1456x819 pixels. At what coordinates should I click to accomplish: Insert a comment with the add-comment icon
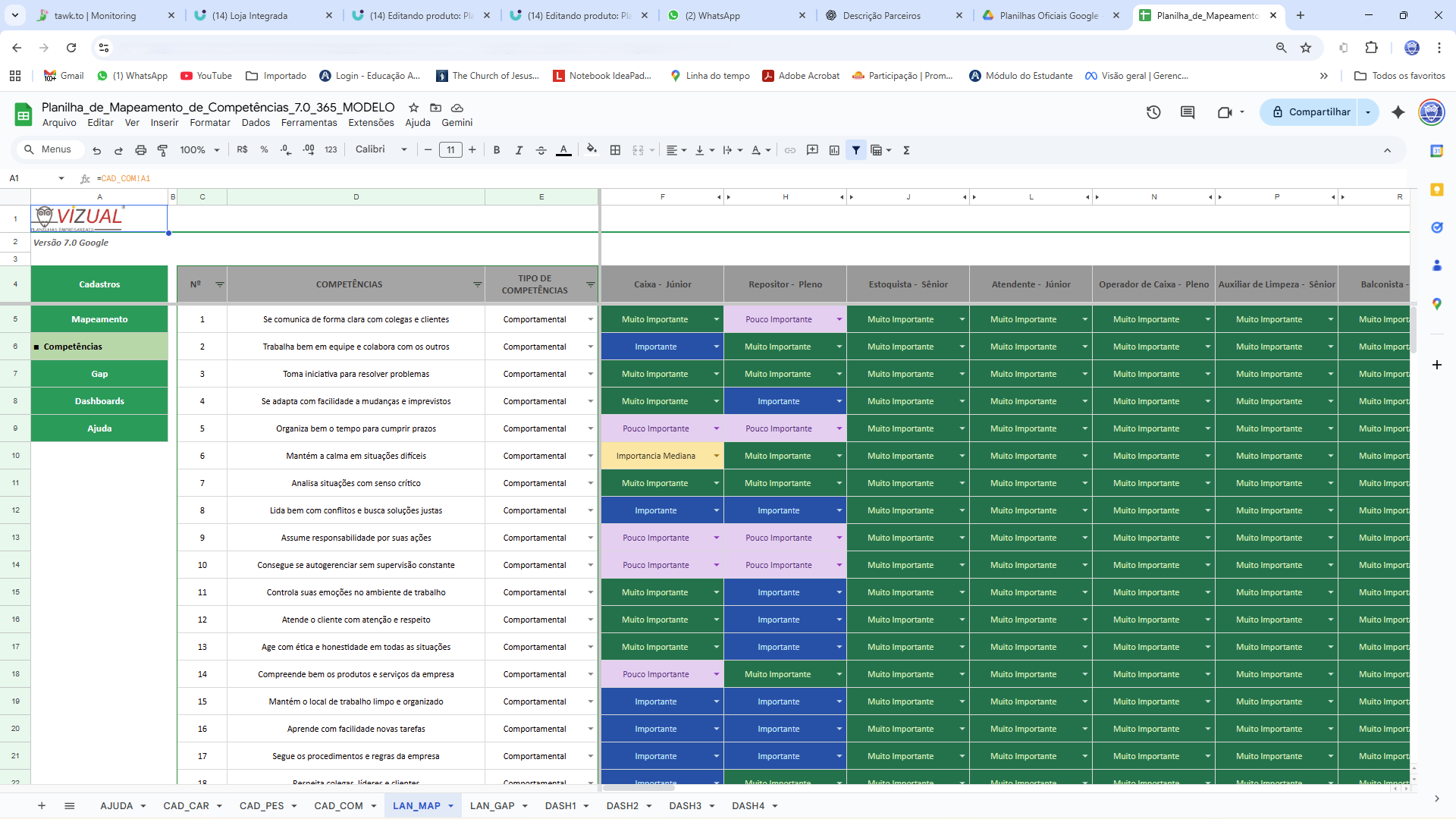[x=812, y=150]
